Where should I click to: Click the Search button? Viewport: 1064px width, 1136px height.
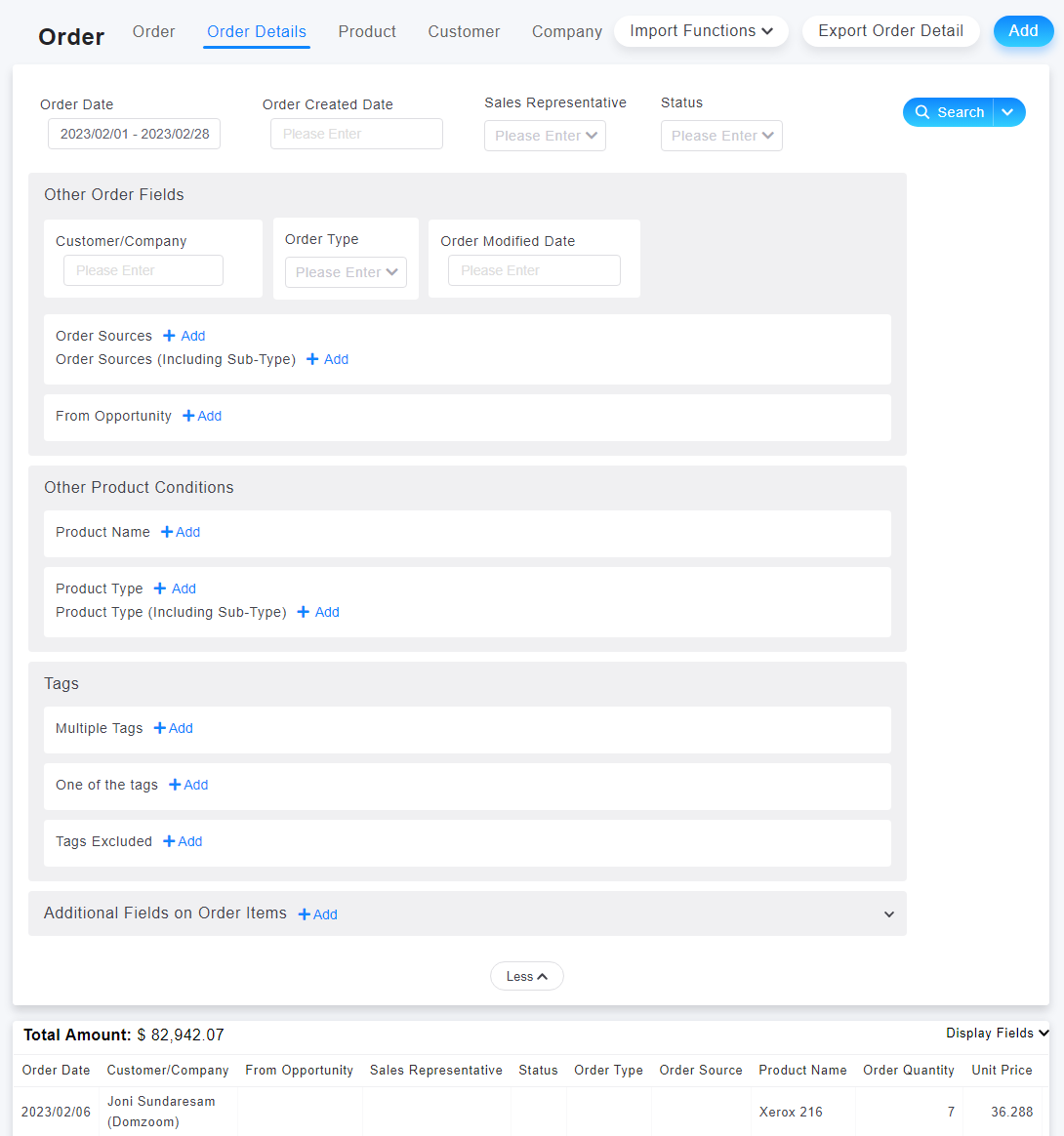[x=948, y=112]
